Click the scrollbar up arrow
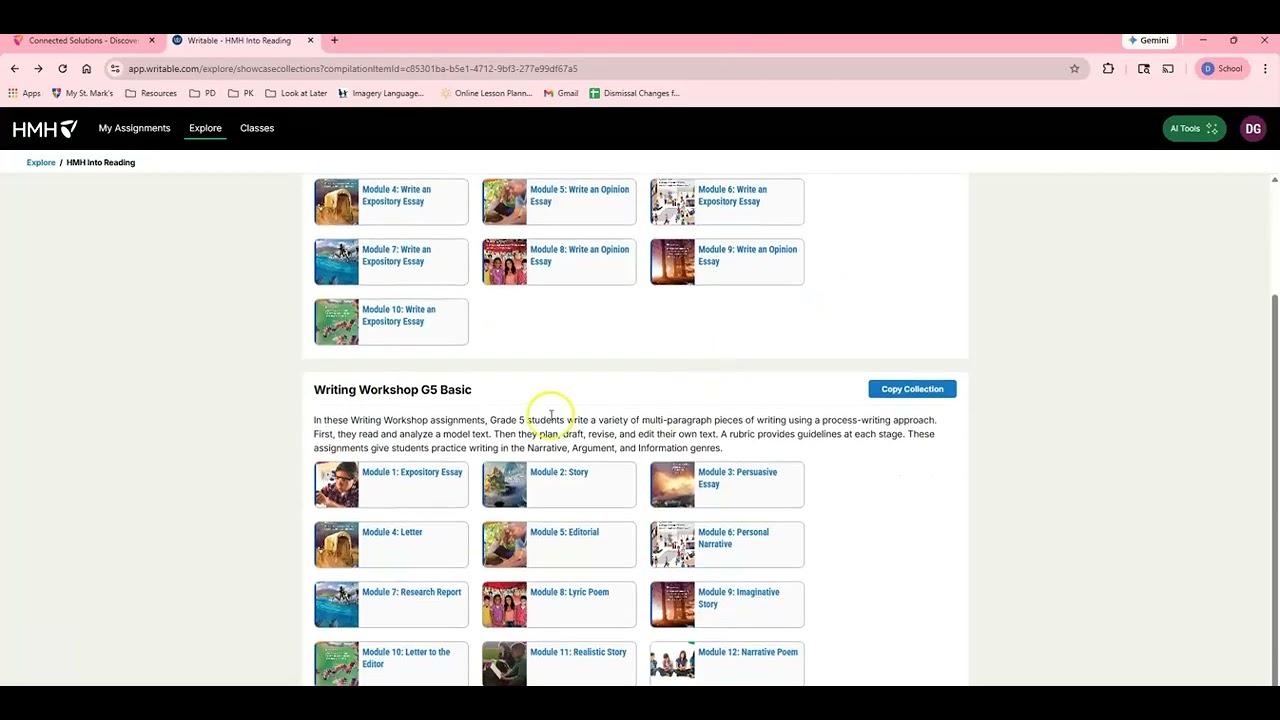 (x=1274, y=180)
